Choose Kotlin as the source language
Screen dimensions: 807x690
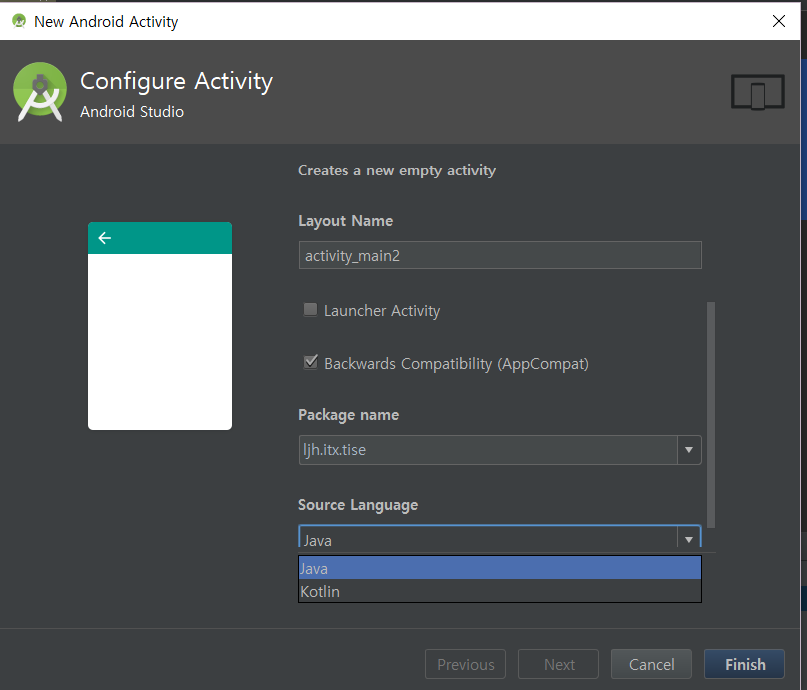[500, 591]
